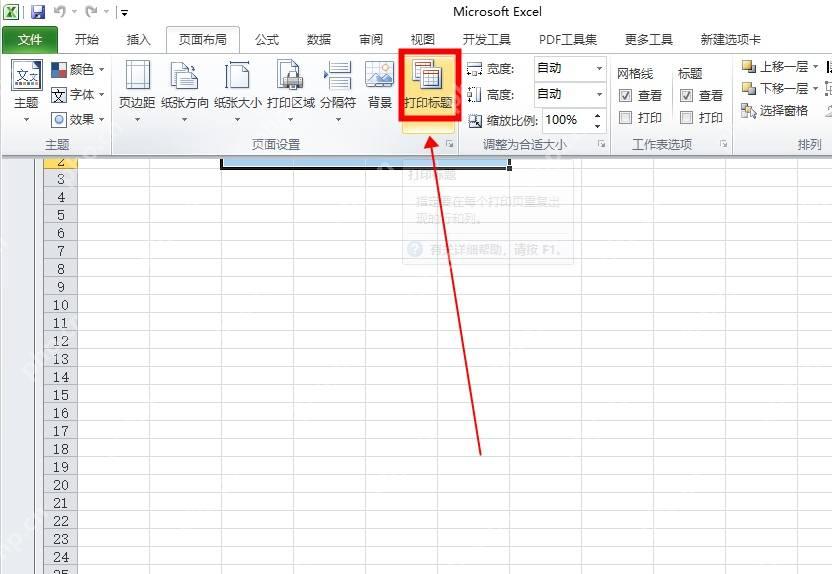Open the Margins dropdown arrow
Screen dimensions: 832x574
coord(137,120)
